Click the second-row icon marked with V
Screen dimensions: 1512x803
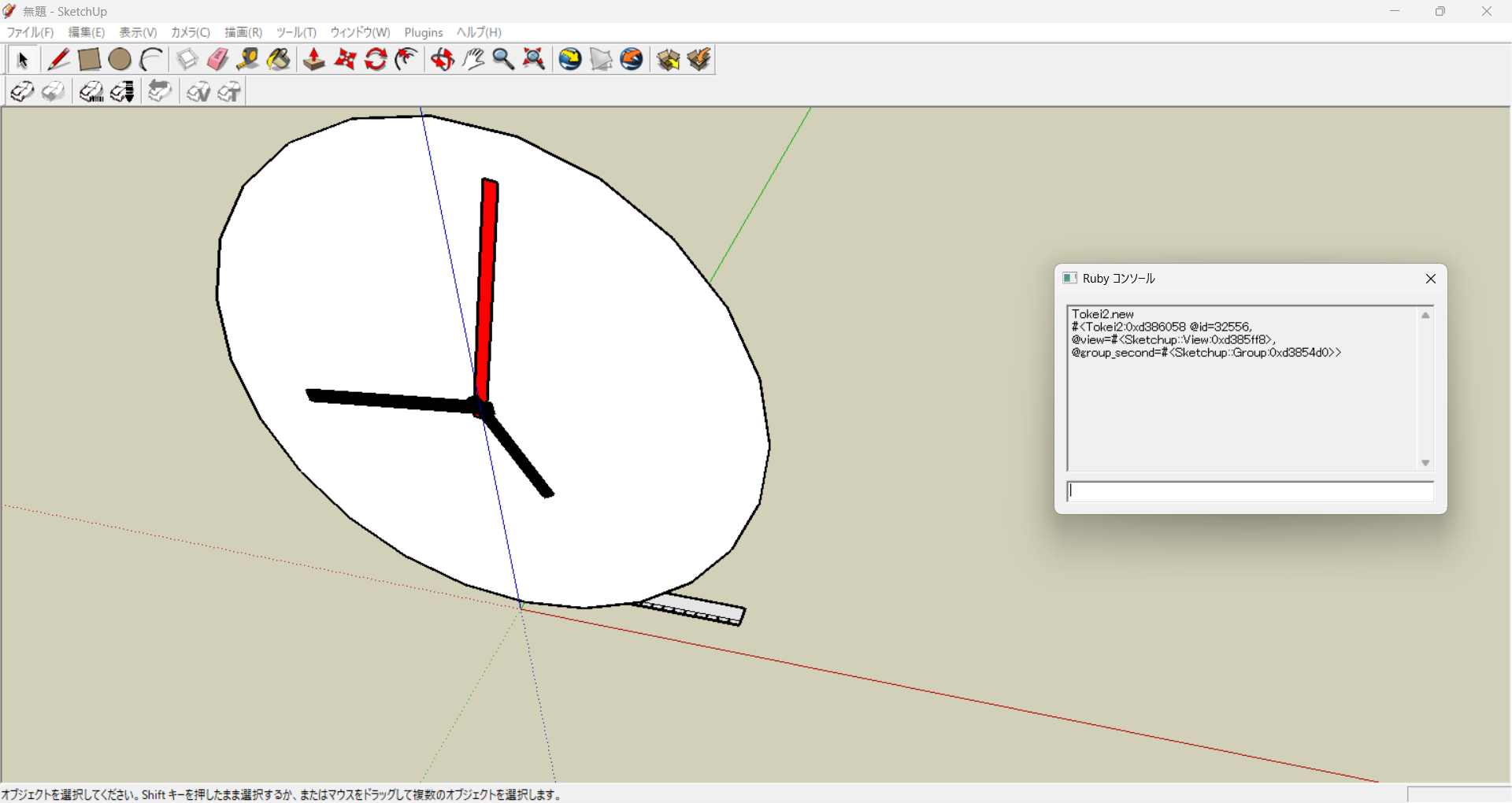tap(198, 92)
